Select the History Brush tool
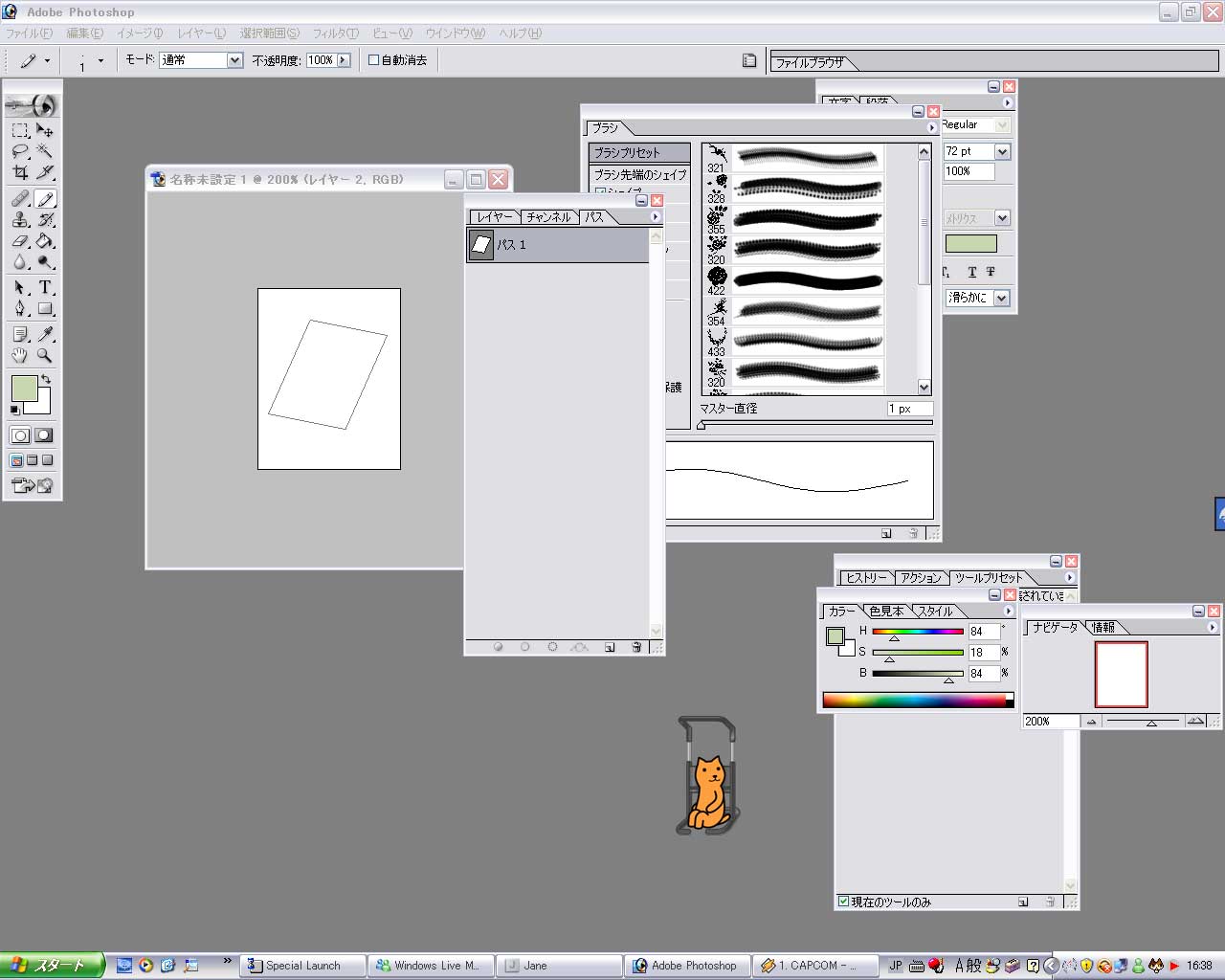This screenshot has width=1225, height=980. coord(45,219)
